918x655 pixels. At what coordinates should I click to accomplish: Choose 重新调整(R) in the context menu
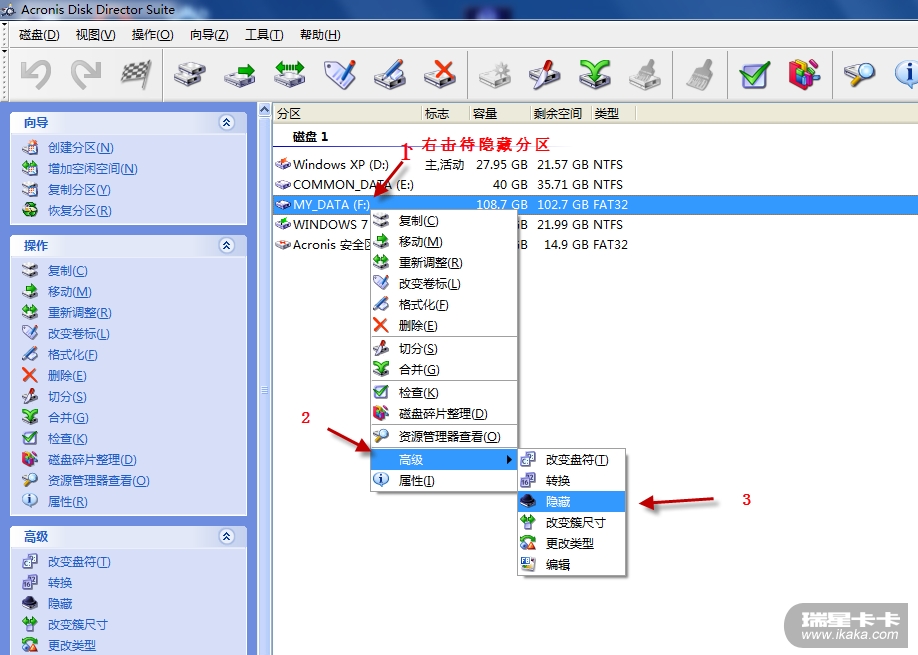pos(444,263)
